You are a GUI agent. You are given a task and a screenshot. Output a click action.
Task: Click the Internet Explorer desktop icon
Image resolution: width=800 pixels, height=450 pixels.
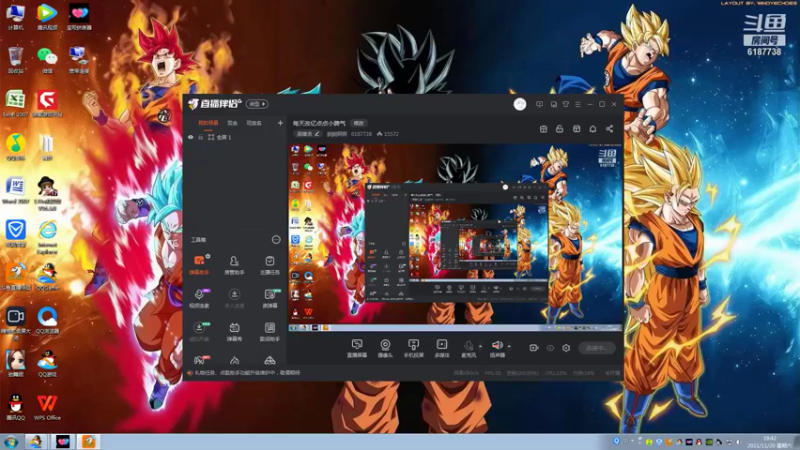coord(47,237)
